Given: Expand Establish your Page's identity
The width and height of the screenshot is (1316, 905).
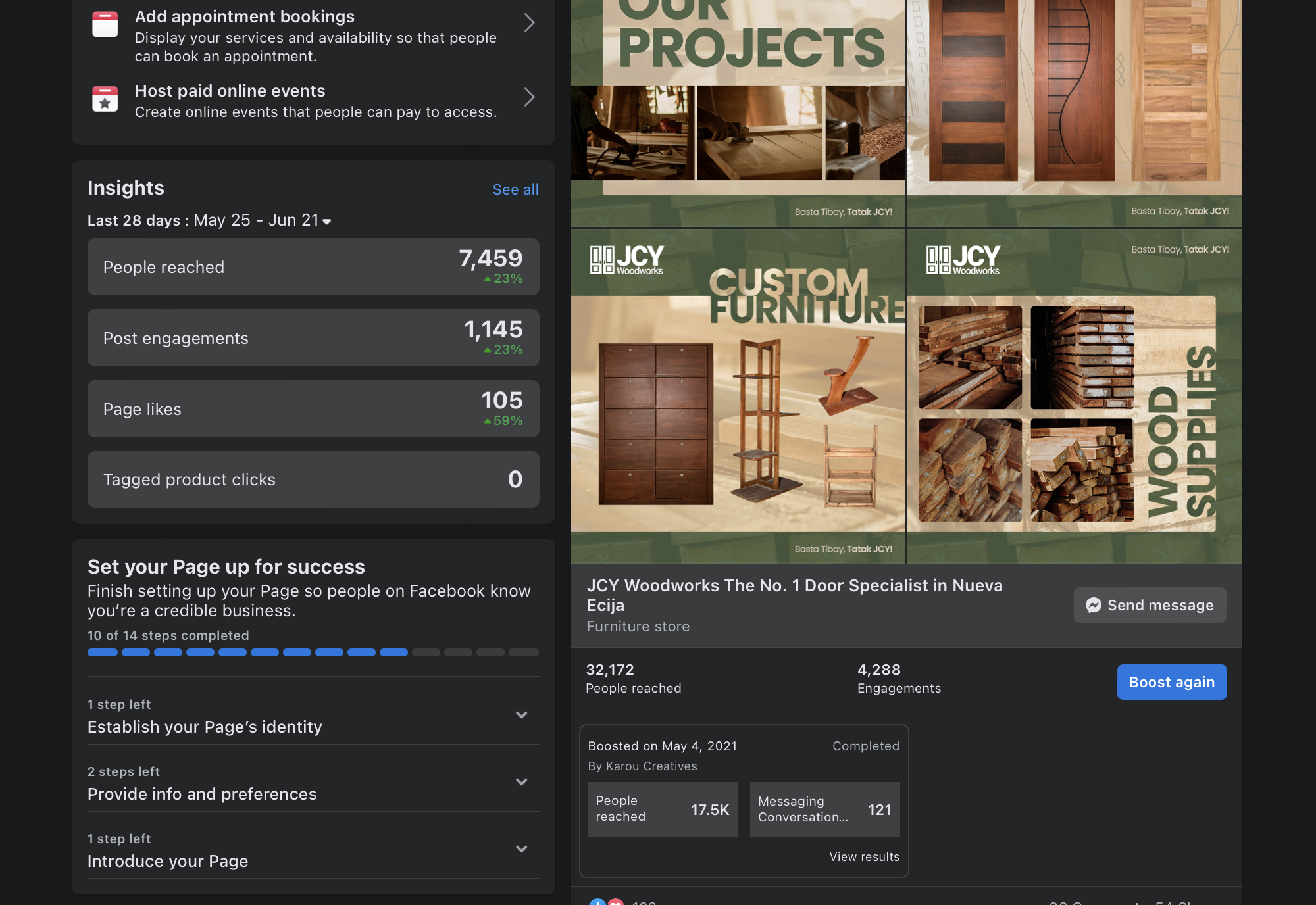Looking at the screenshot, I should pos(522,715).
